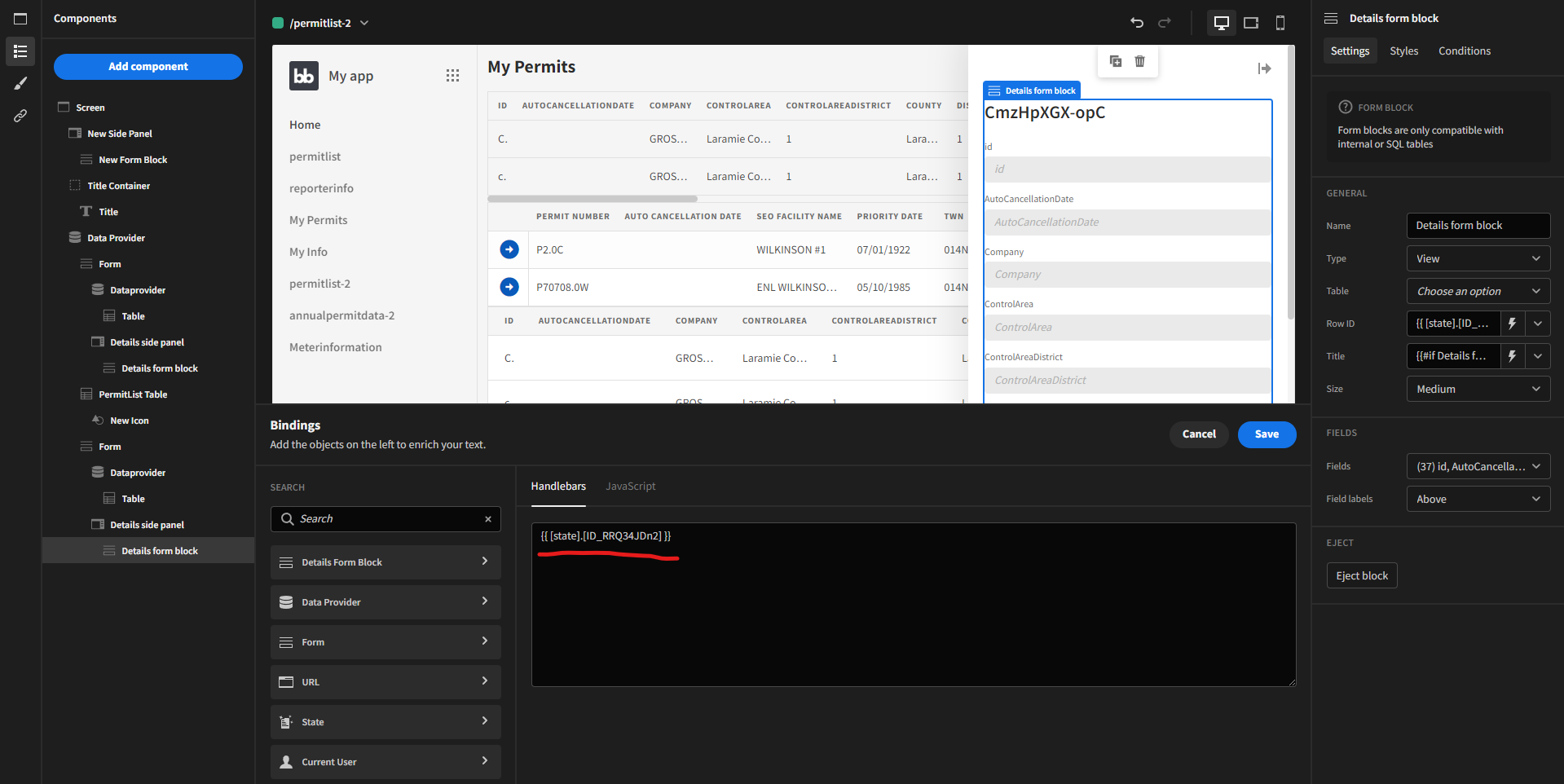Click inside the bindings Search field

coord(385,518)
